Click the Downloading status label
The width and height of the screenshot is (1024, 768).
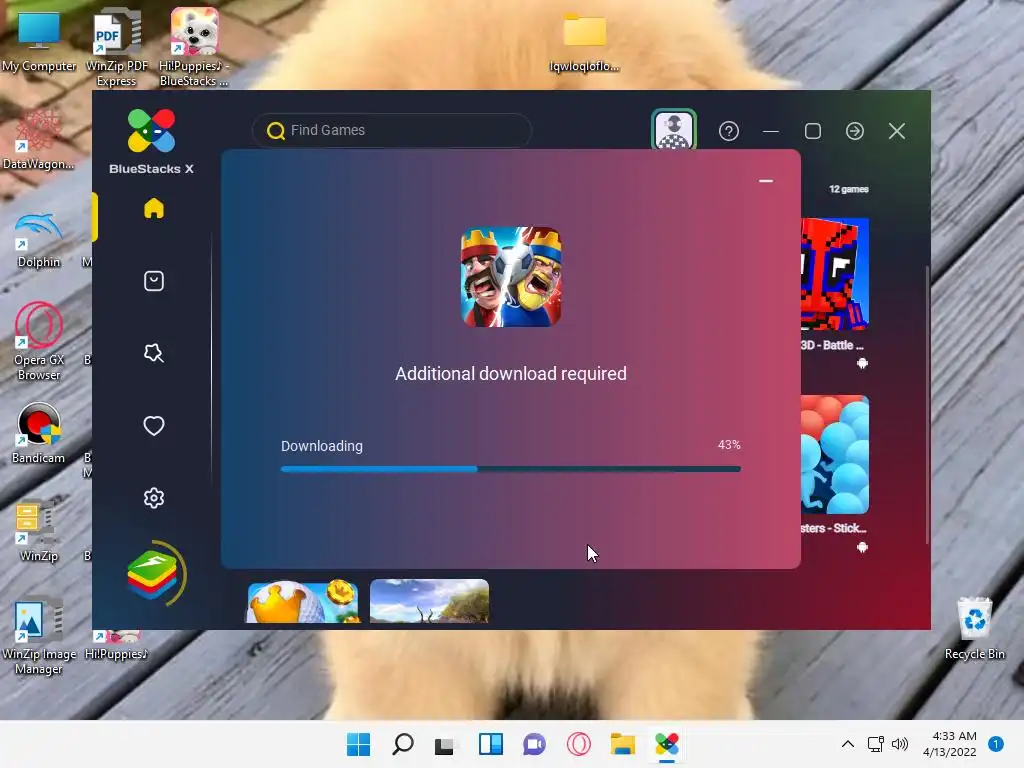pyautogui.click(x=322, y=446)
